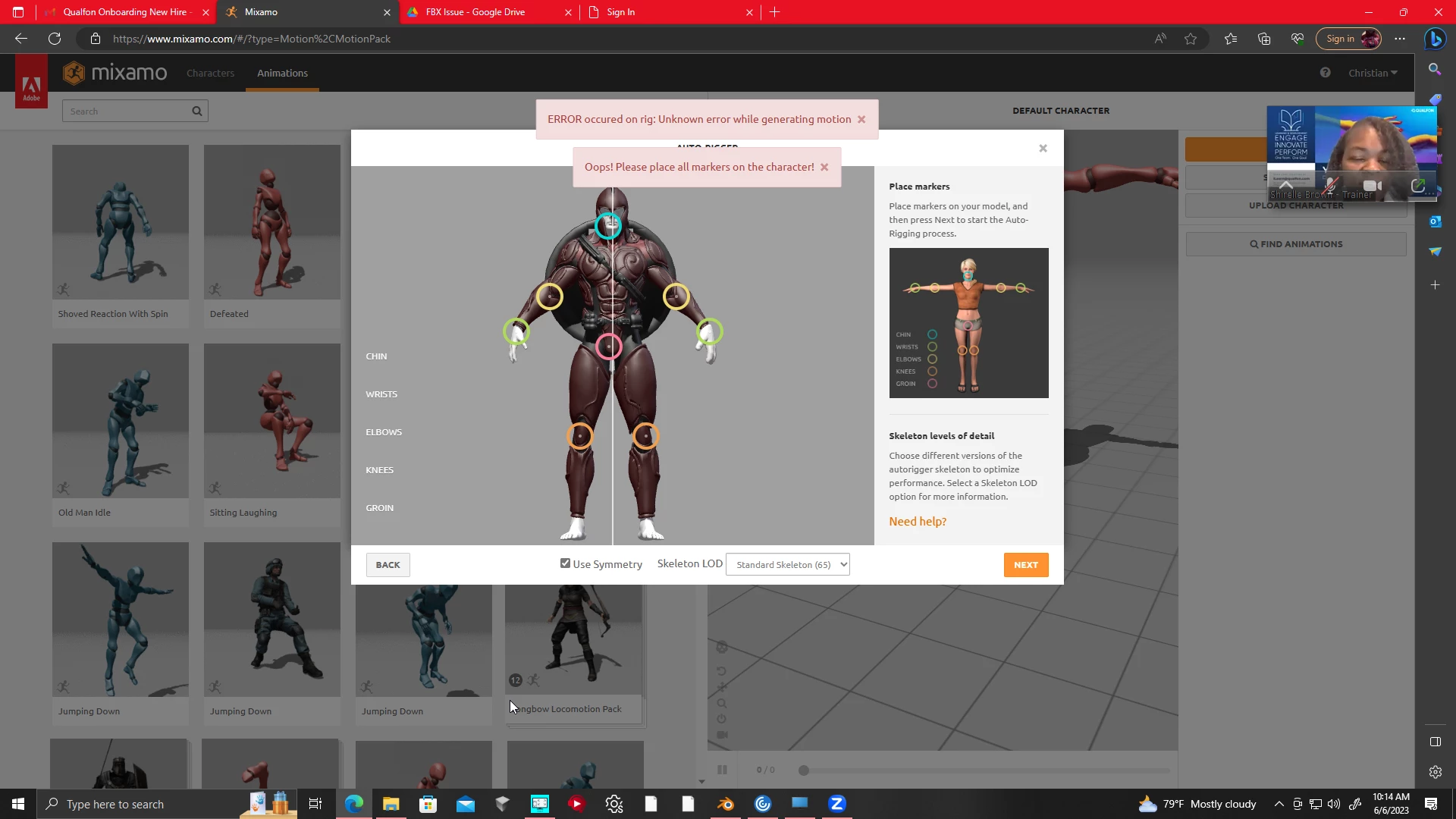
Task: Click browser refresh icon
Action: 55,39
